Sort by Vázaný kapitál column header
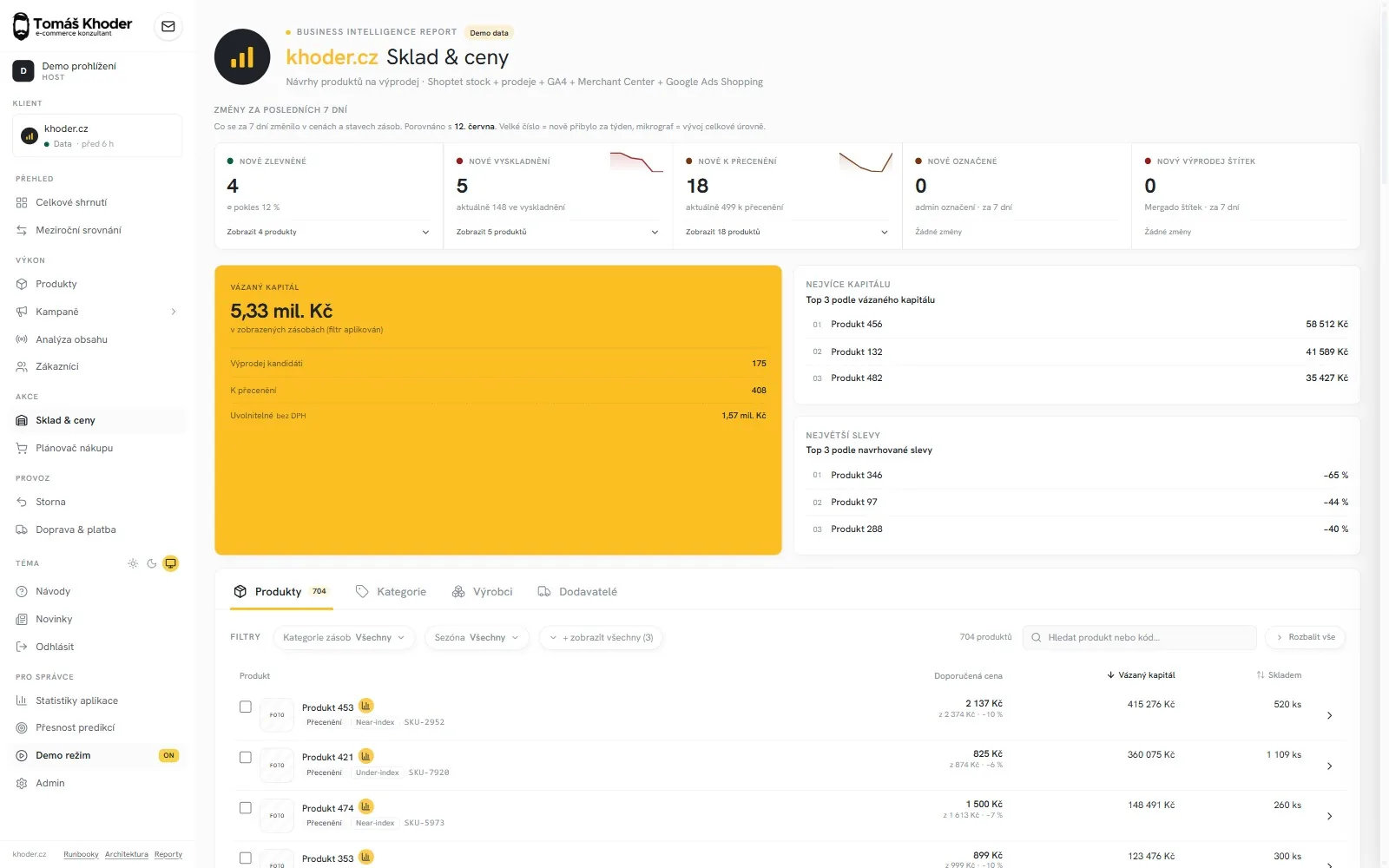This screenshot has width=1389, height=868. click(x=1141, y=675)
